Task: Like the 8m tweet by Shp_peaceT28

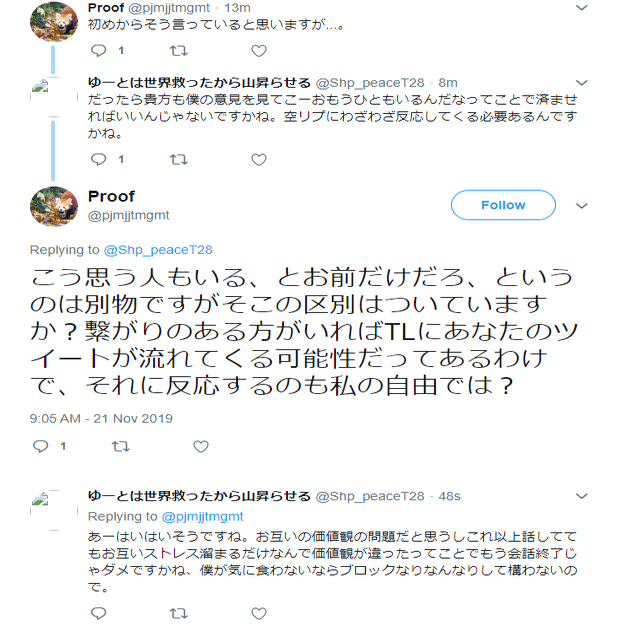Action: coord(259,159)
